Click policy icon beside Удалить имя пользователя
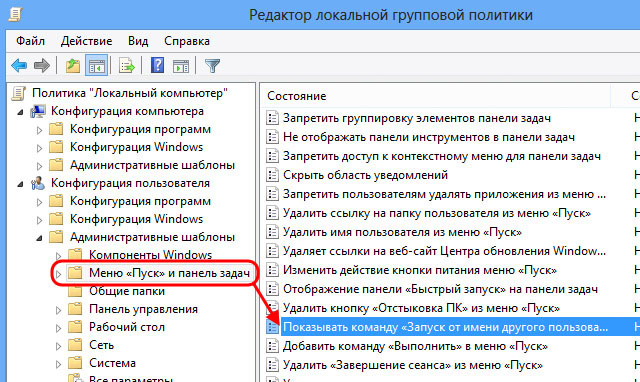 (x=272, y=232)
